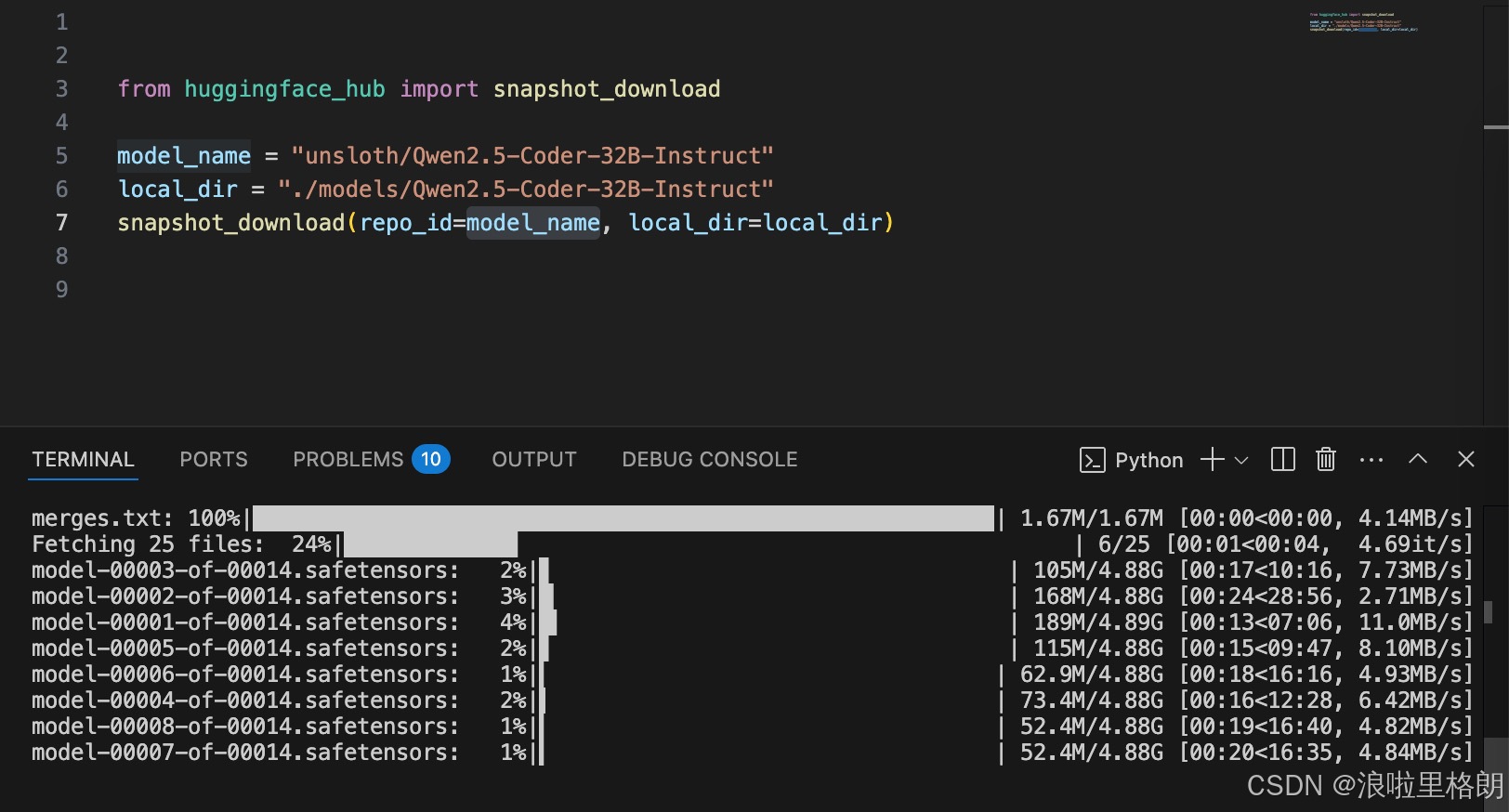Open the terminal panel more actions menu
Image resolution: width=1509 pixels, height=812 pixels.
click(1371, 460)
